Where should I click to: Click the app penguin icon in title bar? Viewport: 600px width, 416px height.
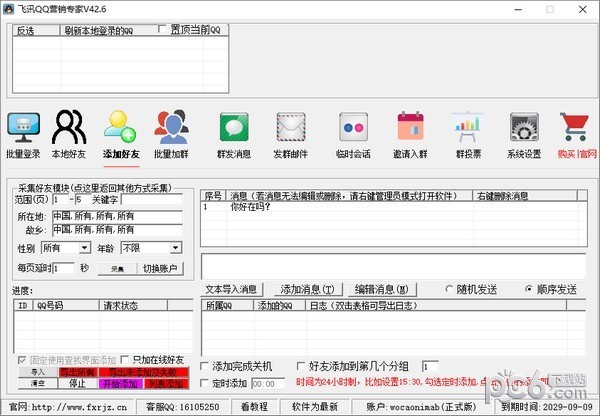[x=8, y=9]
